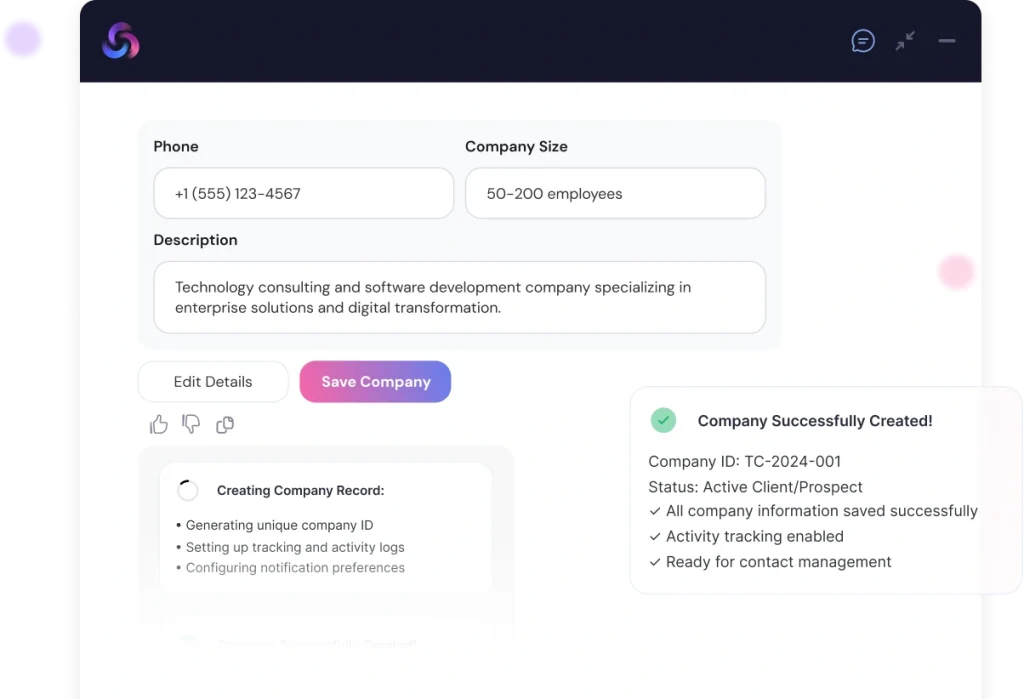Click the purple circle in the corner
1024x699 pixels.
pyautogui.click(x=22, y=40)
